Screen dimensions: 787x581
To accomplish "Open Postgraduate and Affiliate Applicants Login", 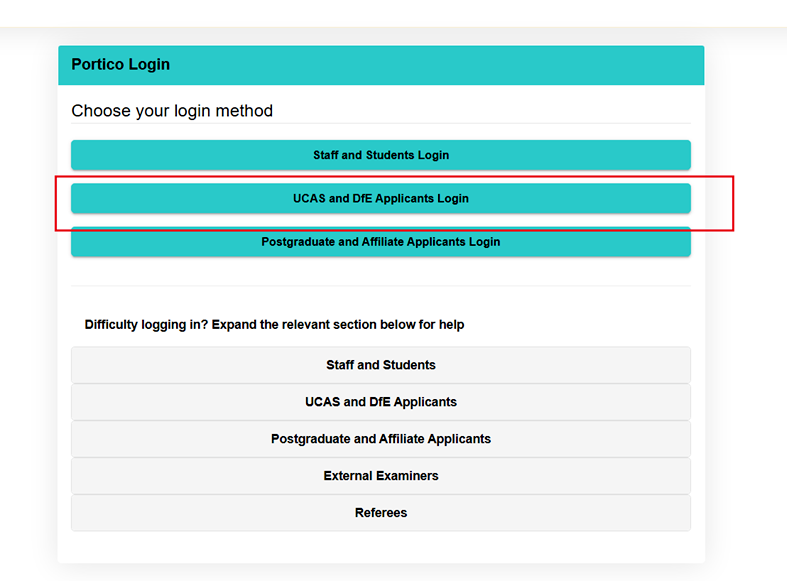I will pos(380,242).
